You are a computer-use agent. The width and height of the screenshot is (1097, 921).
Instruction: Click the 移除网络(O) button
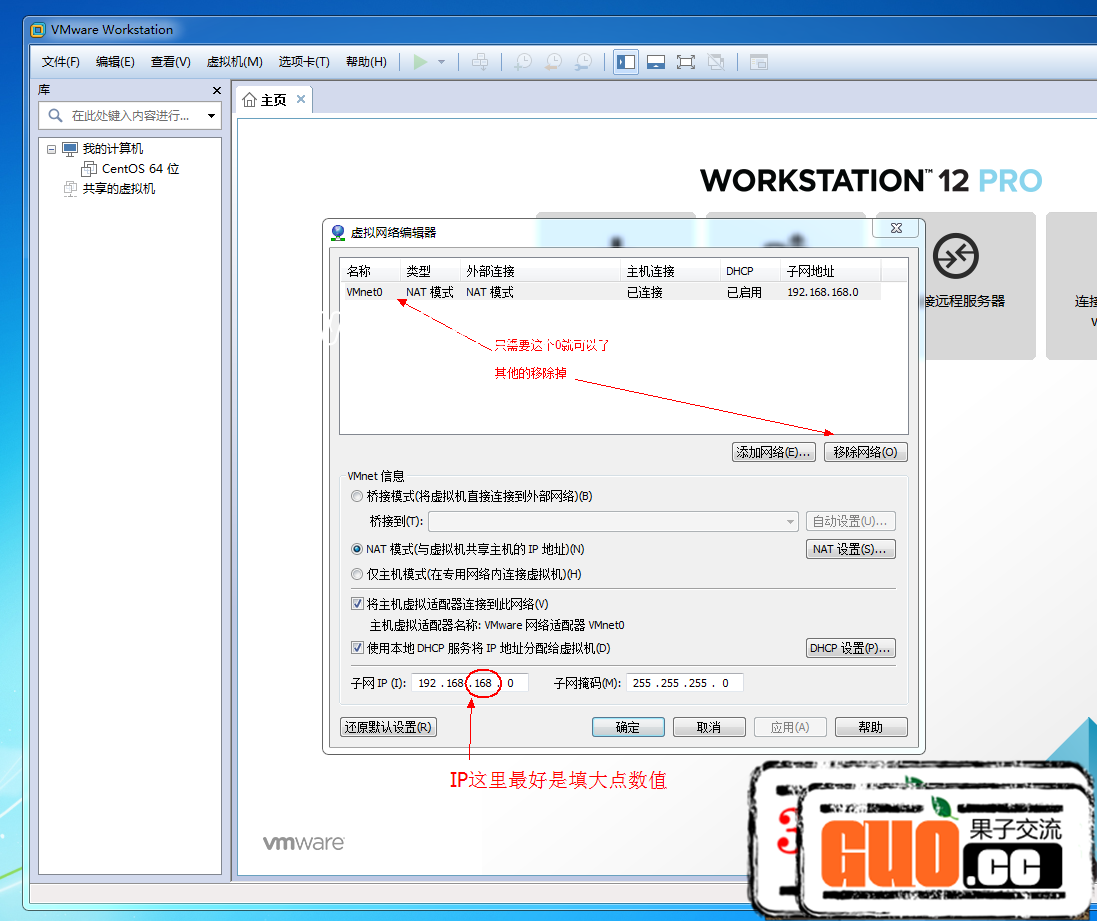(865, 452)
